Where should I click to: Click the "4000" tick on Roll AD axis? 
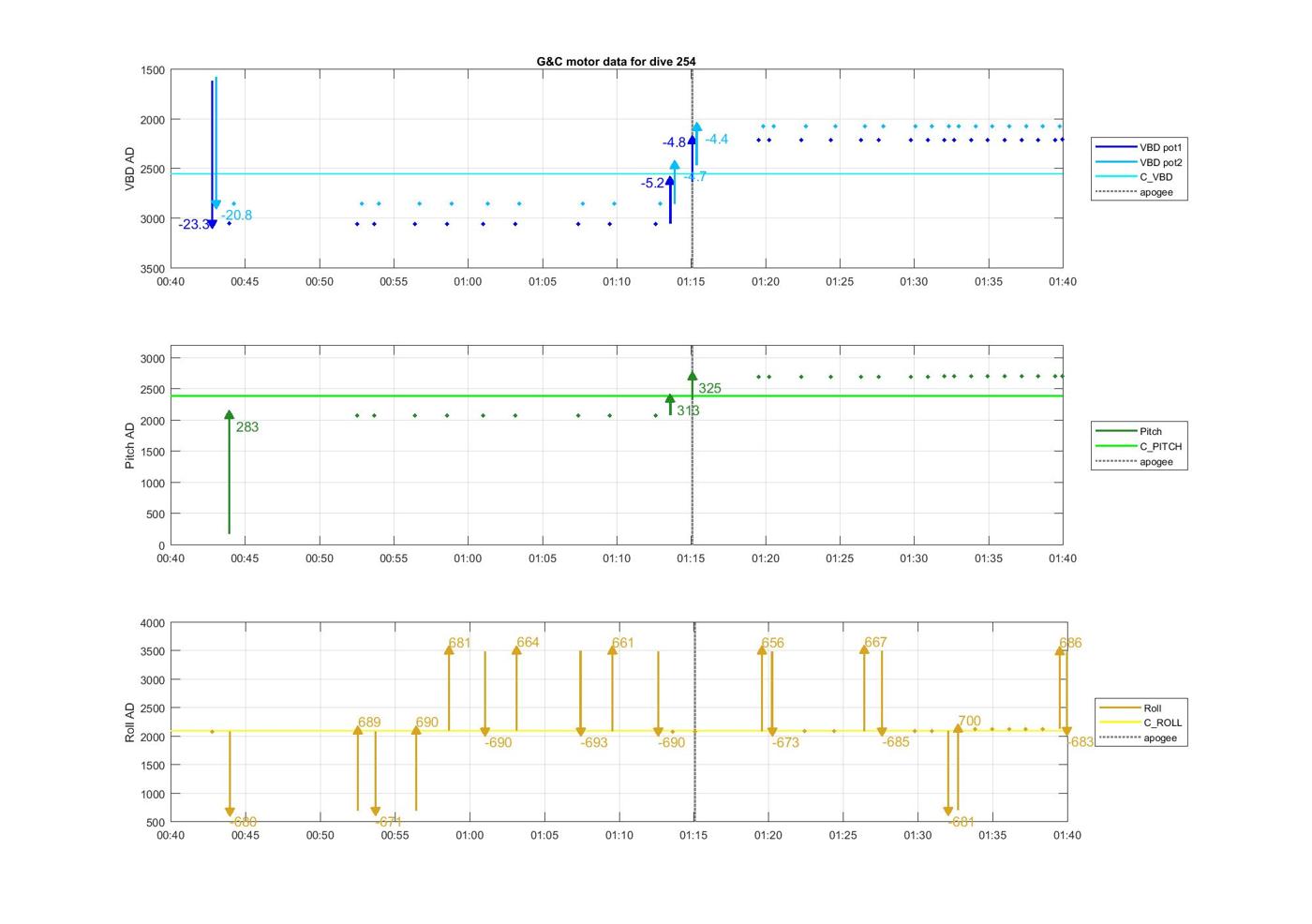click(153, 623)
